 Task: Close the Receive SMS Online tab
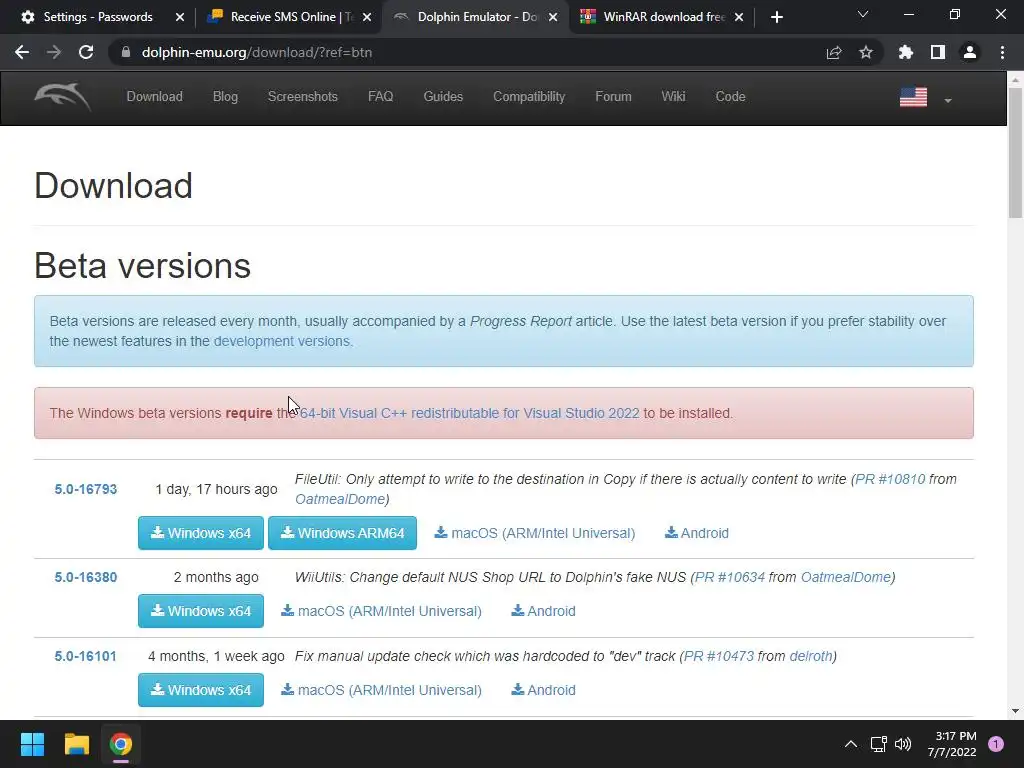[367, 17]
